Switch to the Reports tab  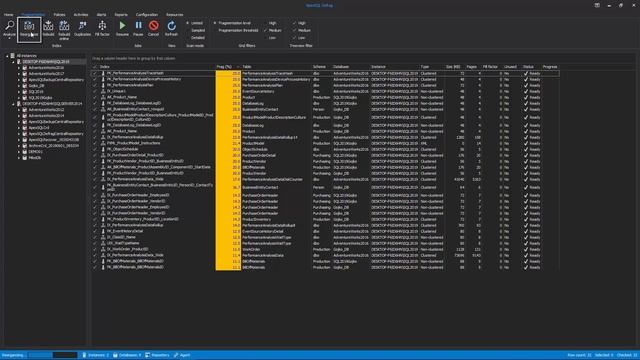pyautogui.click(x=121, y=15)
